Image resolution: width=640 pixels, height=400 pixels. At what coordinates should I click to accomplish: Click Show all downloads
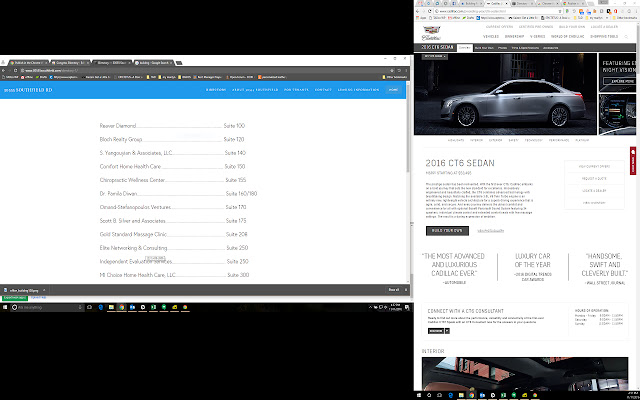click(393, 290)
